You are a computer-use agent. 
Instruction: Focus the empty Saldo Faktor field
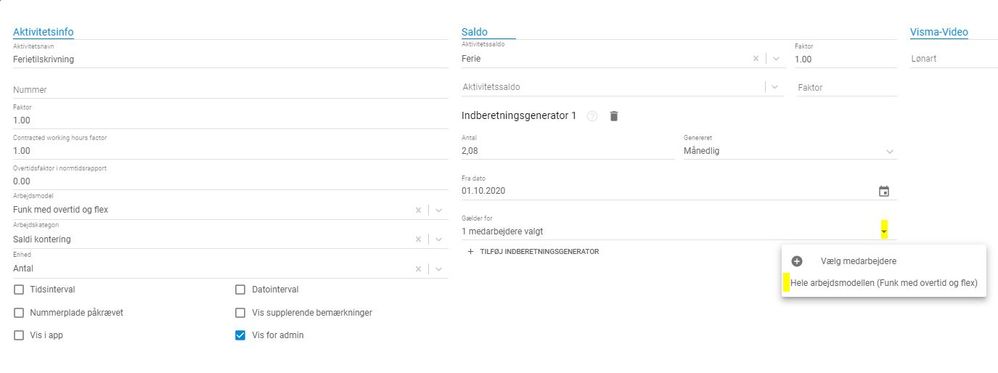(846, 87)
